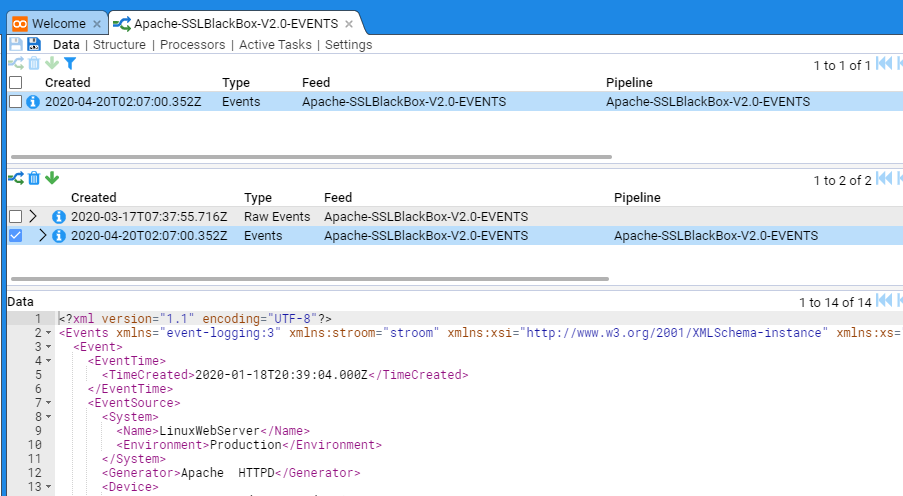The image size is (903, 496).
Task: Open the Processors tab
Action: coord(192,44)
